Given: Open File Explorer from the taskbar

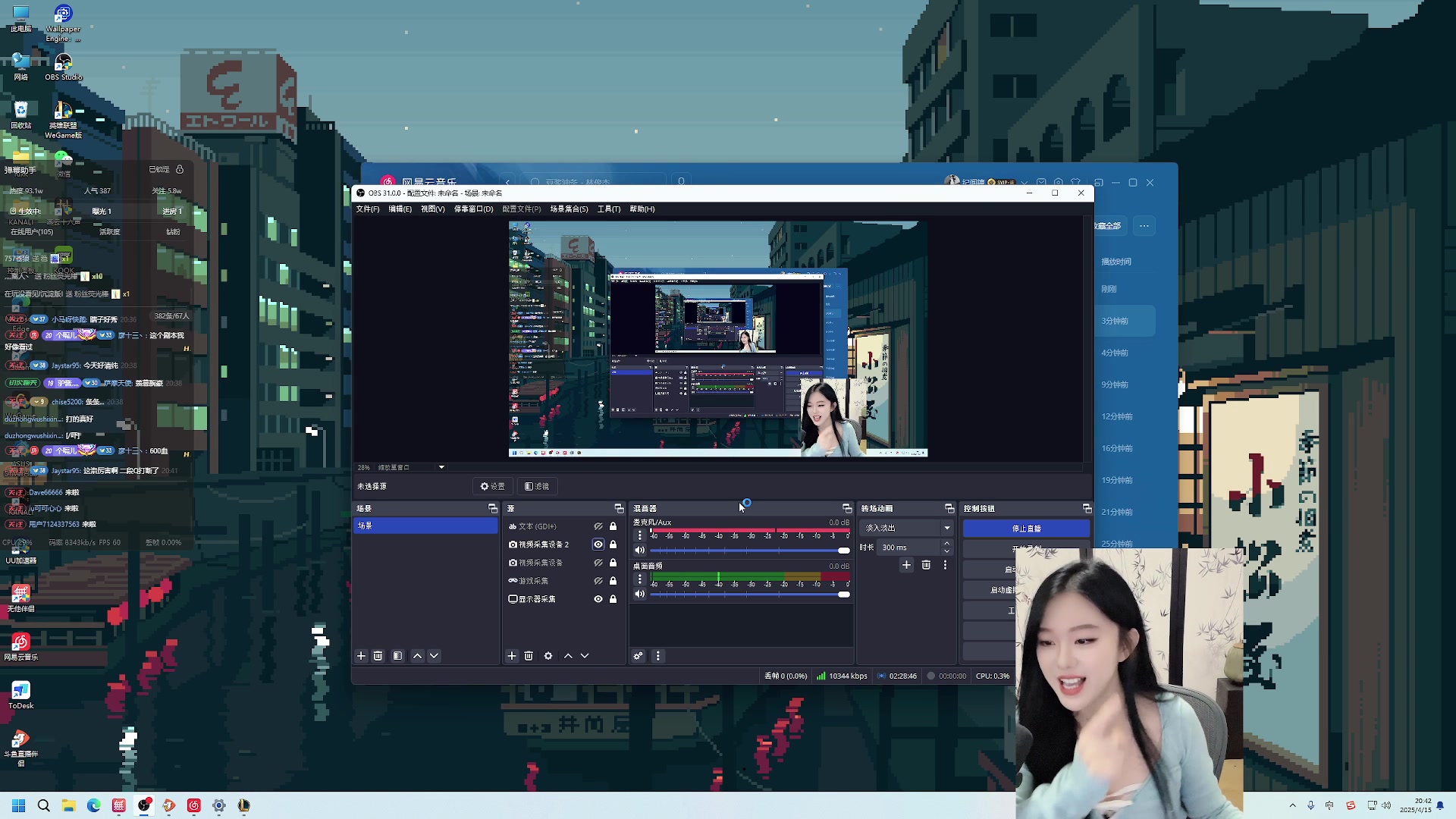Looking at the screenshot, I should [x=68, y=805].
